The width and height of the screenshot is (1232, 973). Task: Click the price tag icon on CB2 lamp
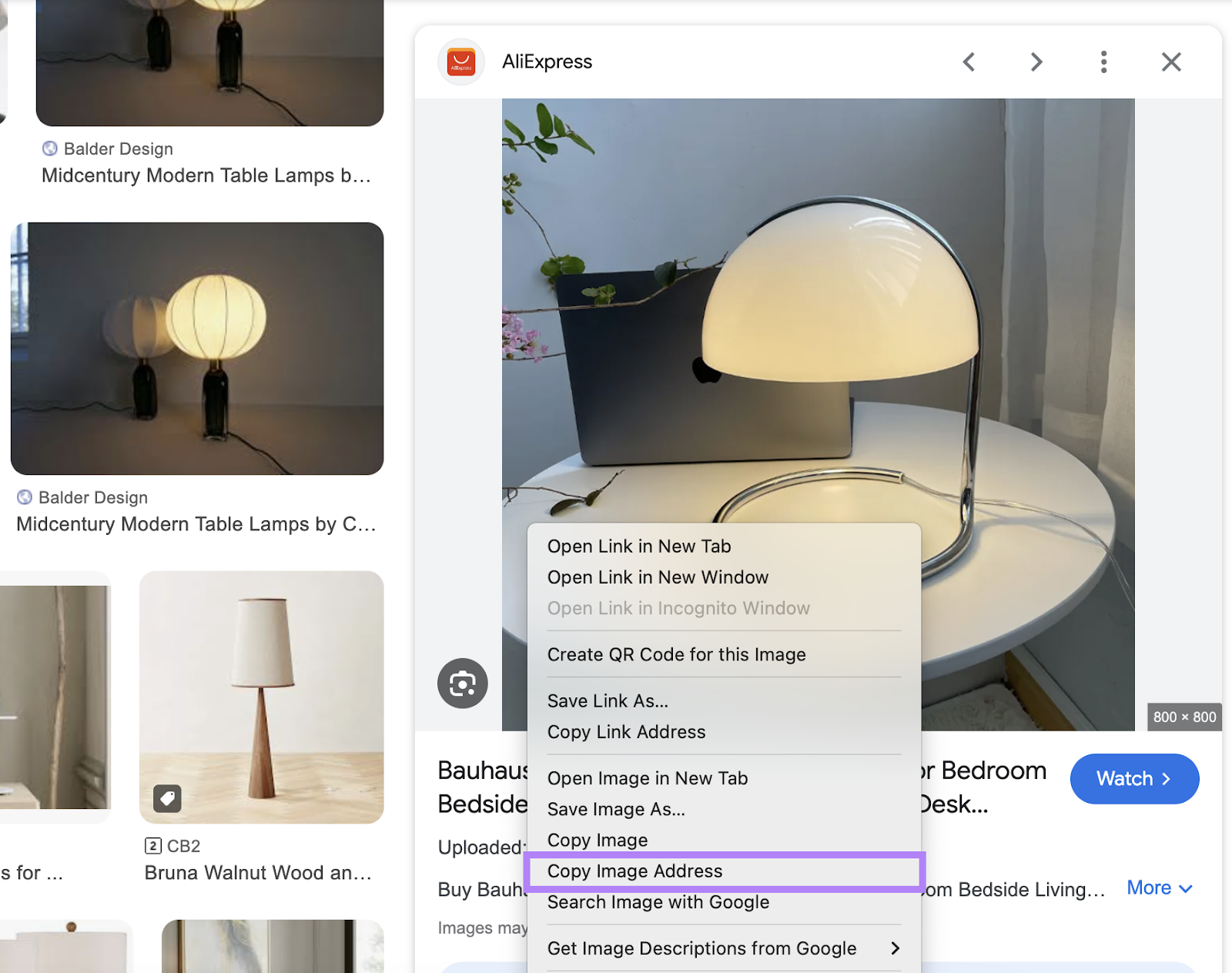pos(167,798)
